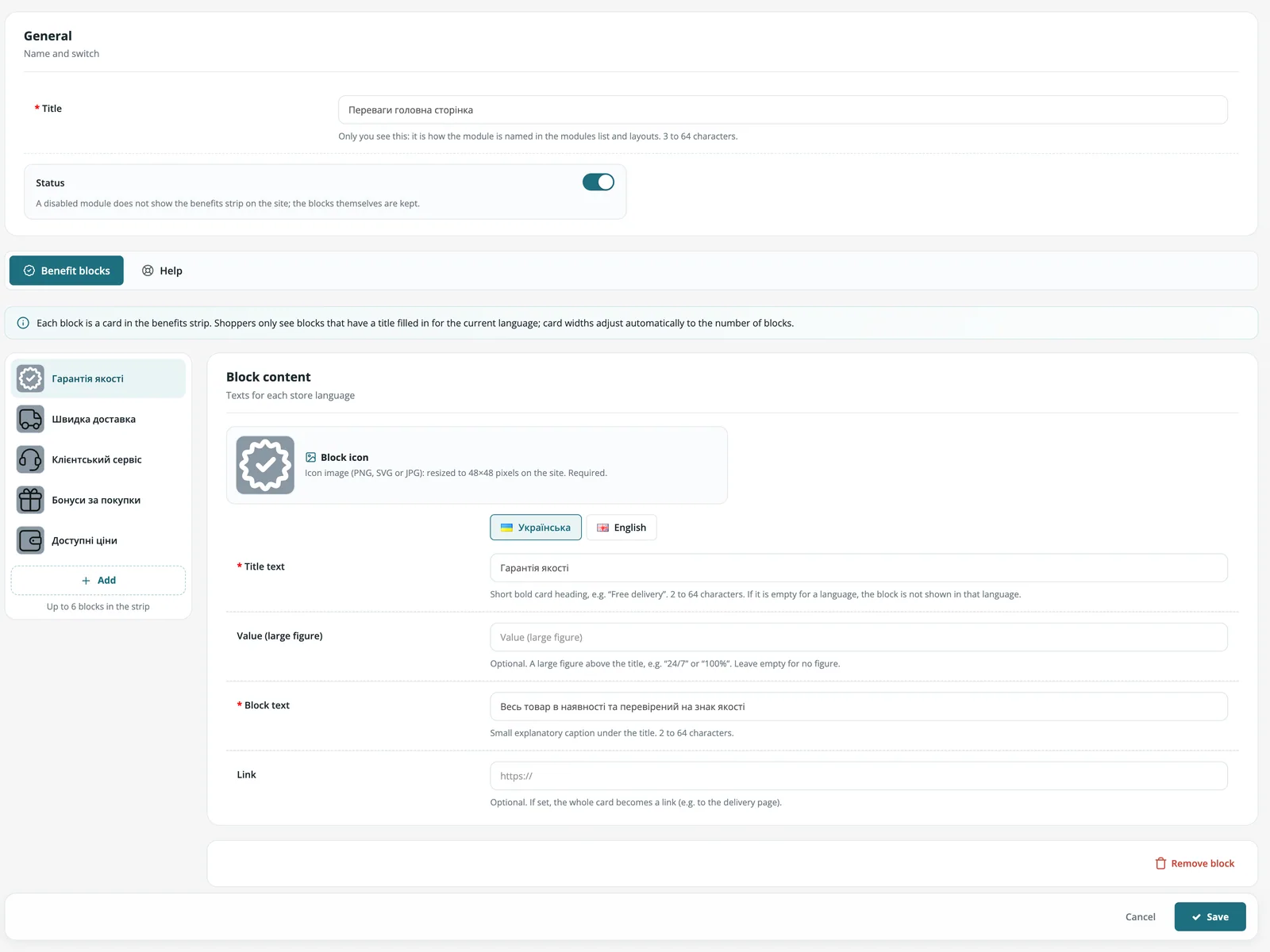Image resolution: width=1270 pixels, height=952 pixels.
Task: Click the lifebuoy icon on the Help tab
Action: (148, 271)
